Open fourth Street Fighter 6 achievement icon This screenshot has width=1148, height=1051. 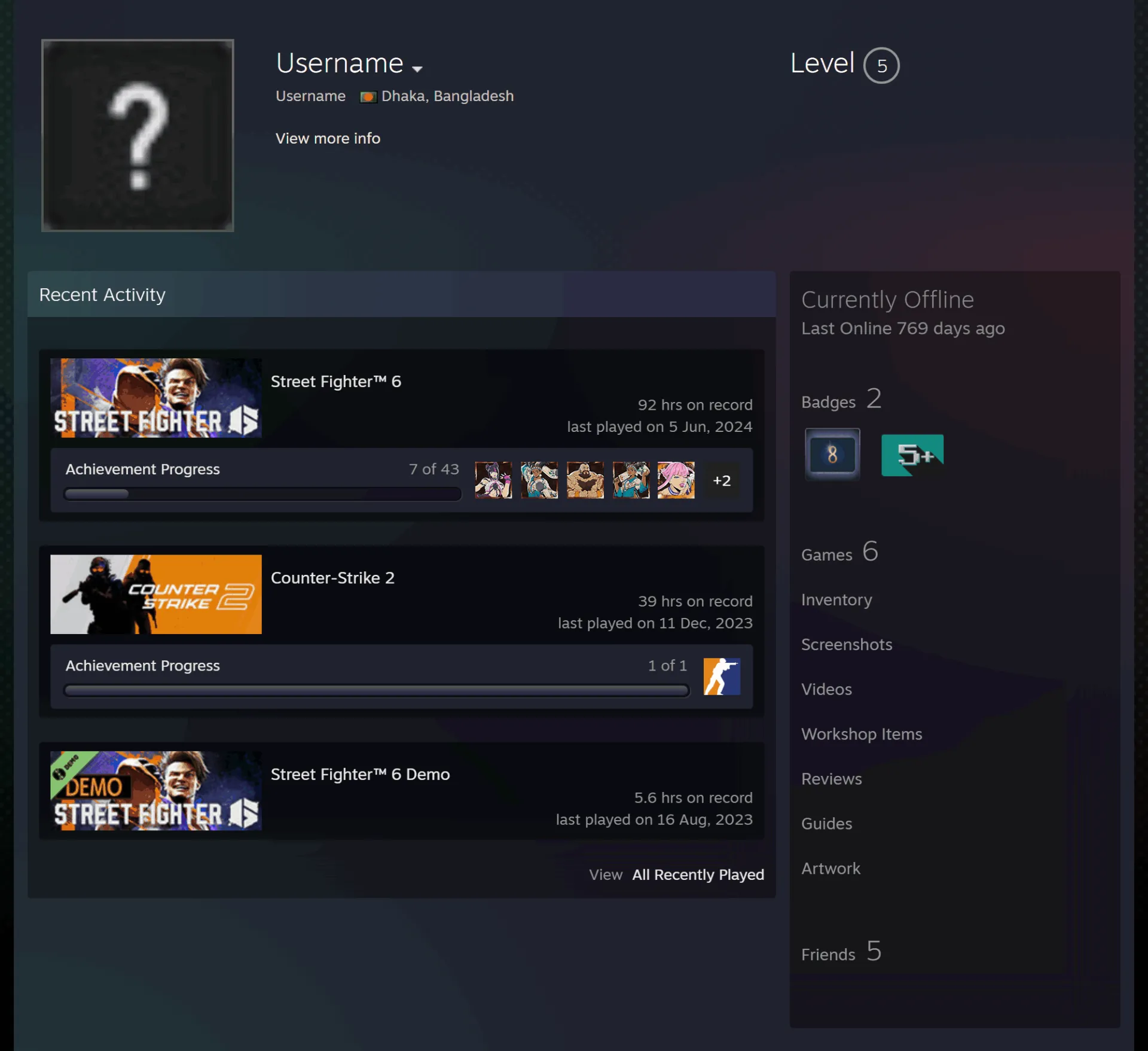(x=631, y=480)
